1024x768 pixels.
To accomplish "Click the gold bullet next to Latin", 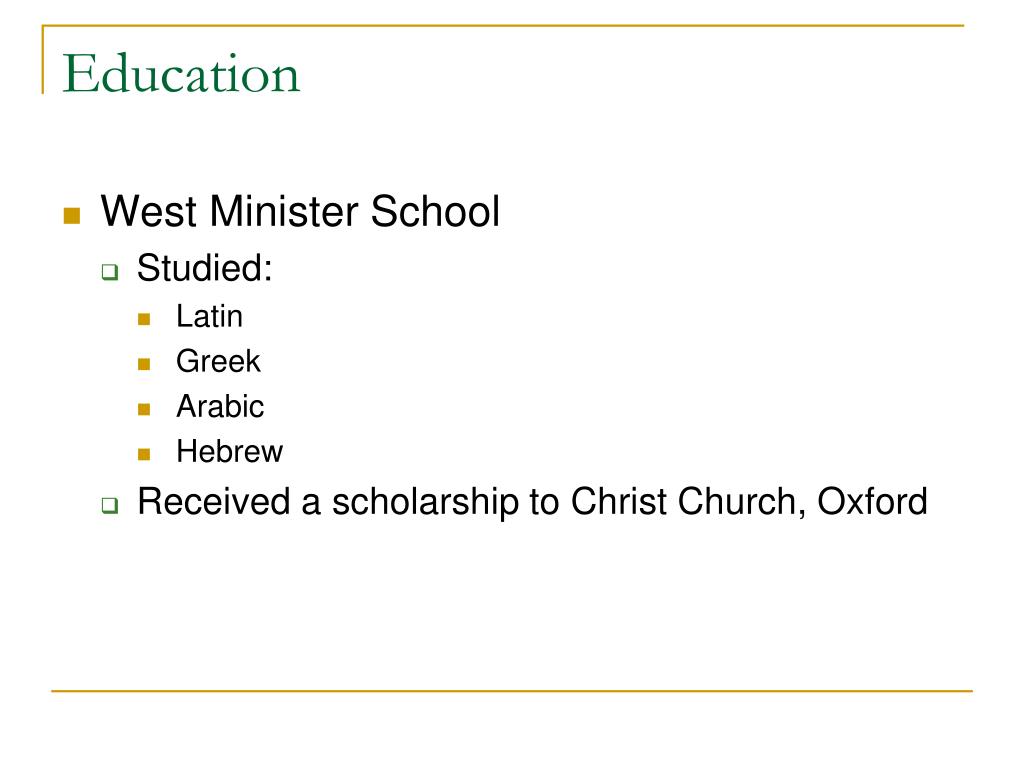I will tap(144, 319).
